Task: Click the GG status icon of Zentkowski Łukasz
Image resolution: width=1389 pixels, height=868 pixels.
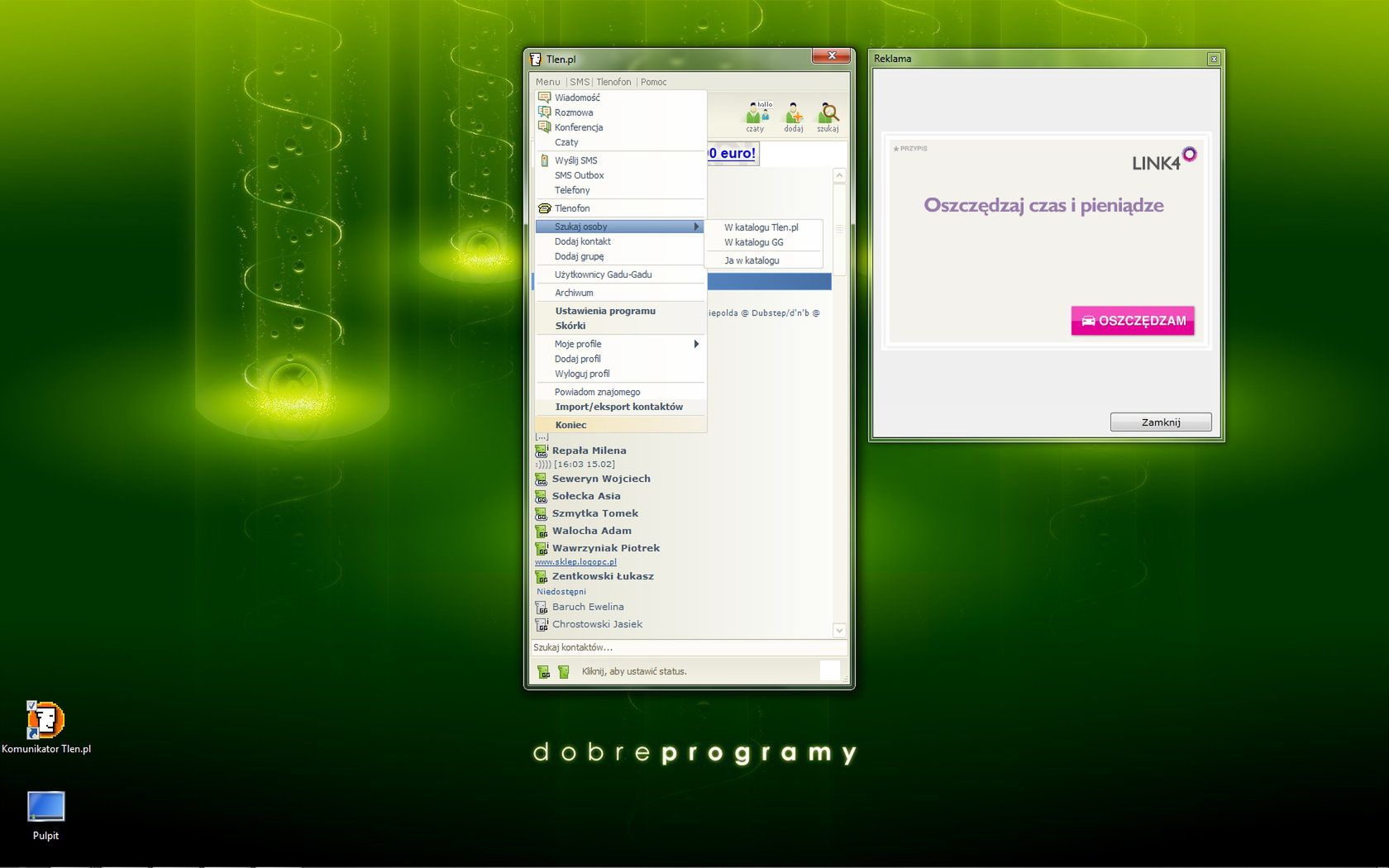Action: pos(542,576)
